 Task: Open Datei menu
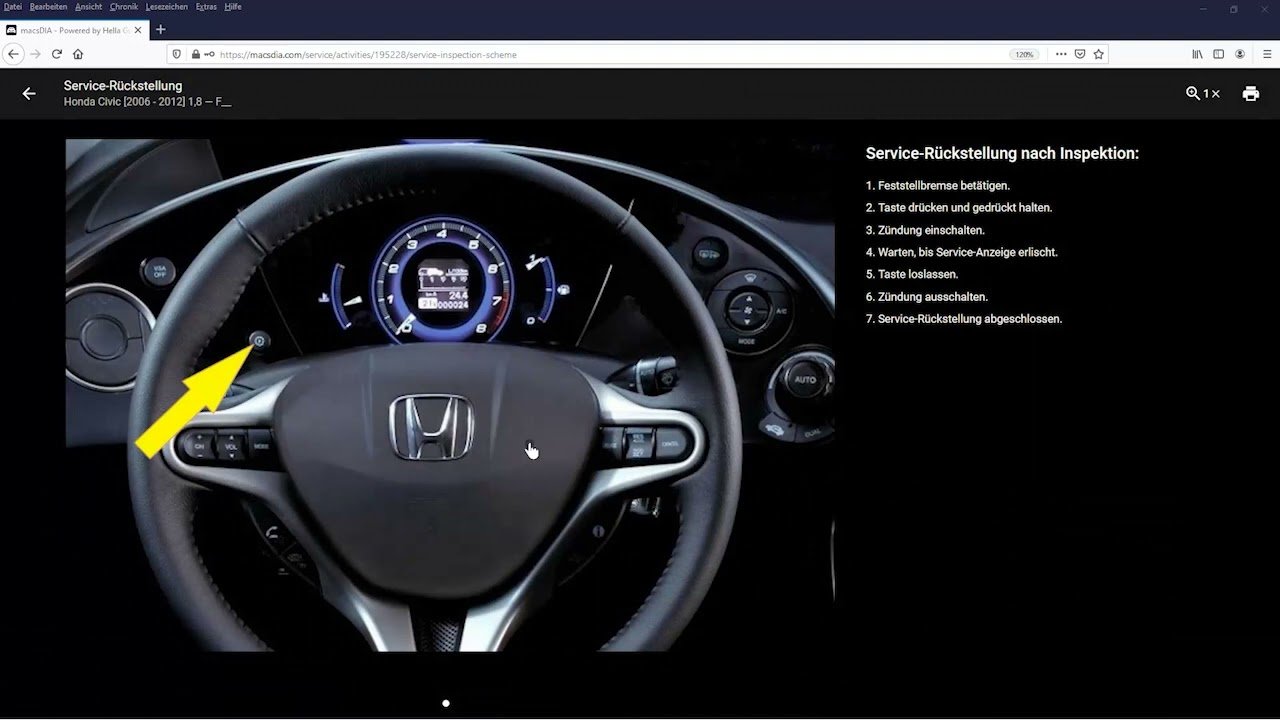[13, 7]
